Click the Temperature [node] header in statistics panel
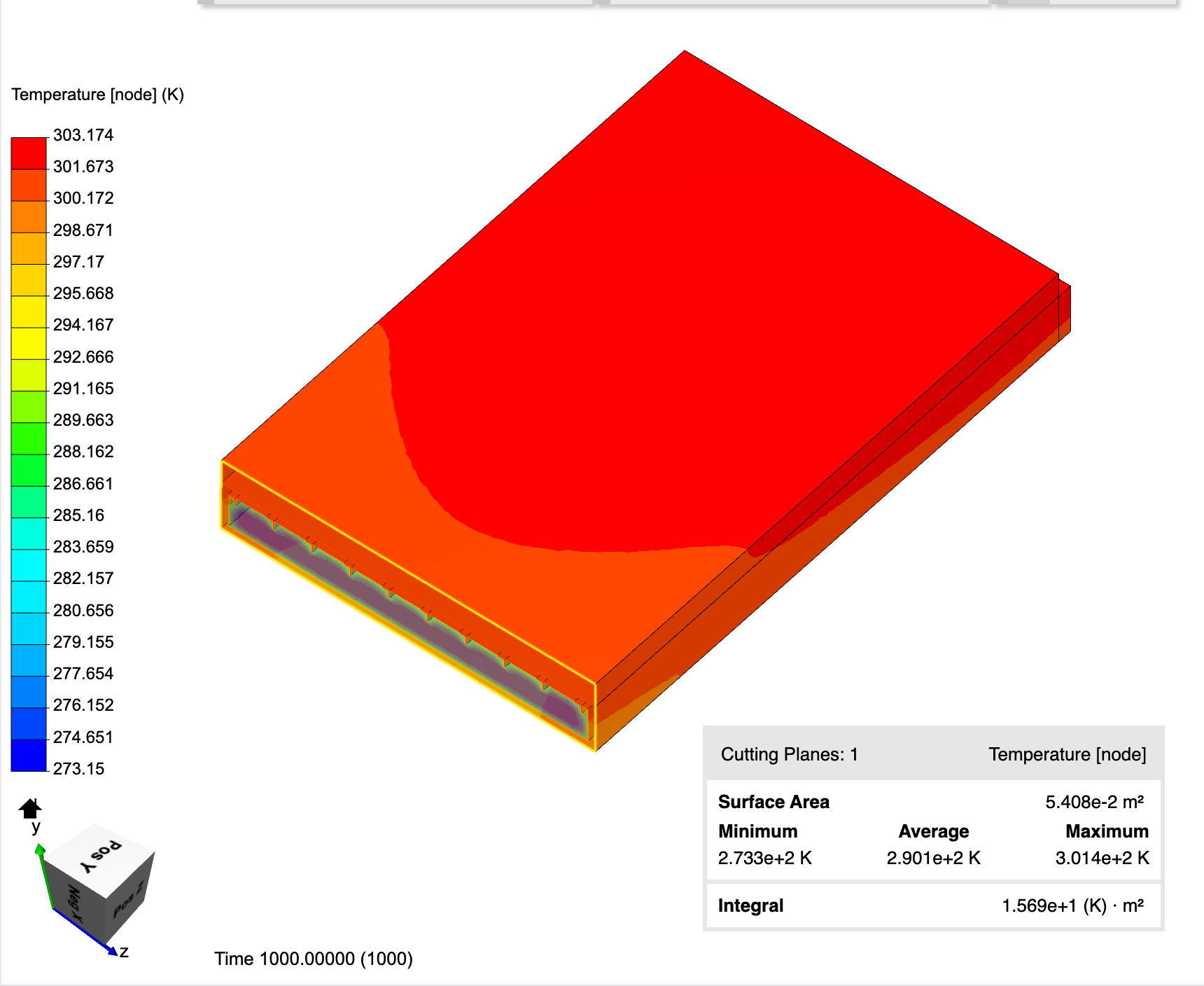The image size is (1204, 986). pyautogui.click(x=1067, y=754)
